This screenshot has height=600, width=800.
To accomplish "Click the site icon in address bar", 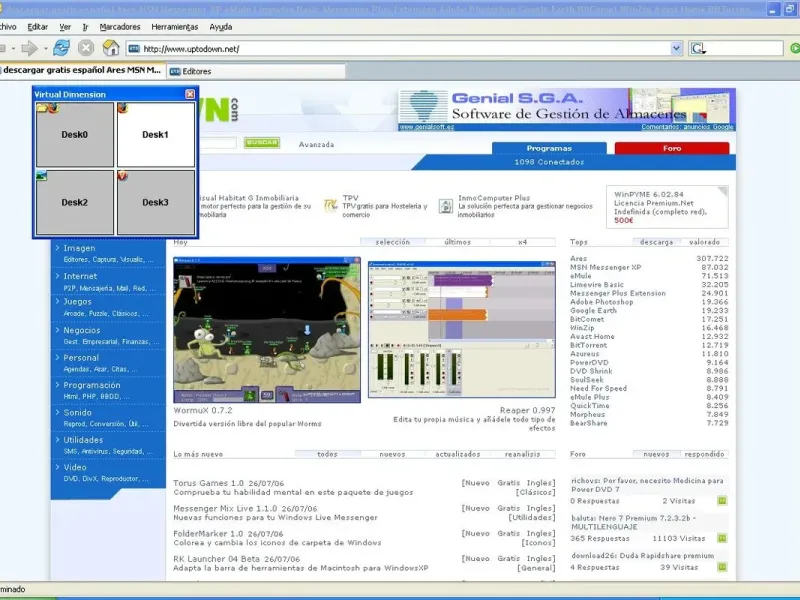I will (x=134, y=49).
